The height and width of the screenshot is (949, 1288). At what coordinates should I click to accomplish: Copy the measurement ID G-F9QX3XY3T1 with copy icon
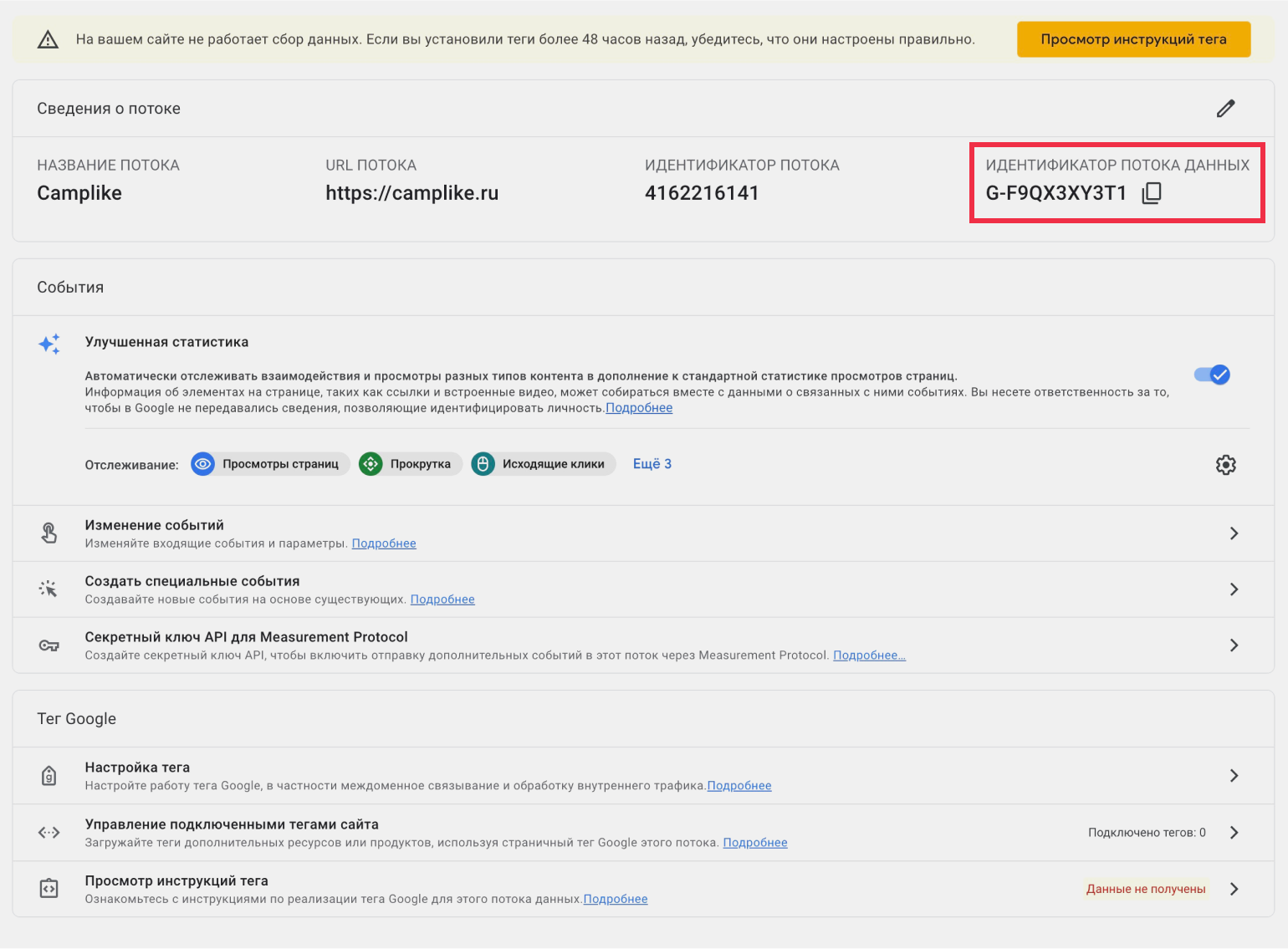point(1152,193)
